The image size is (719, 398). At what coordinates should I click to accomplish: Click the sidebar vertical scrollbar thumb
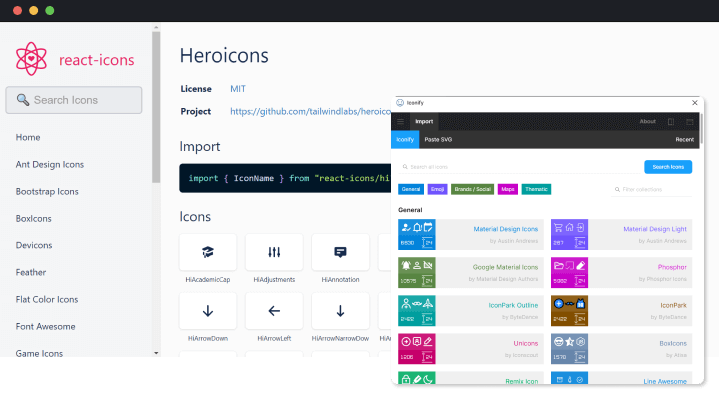(156, 107)
